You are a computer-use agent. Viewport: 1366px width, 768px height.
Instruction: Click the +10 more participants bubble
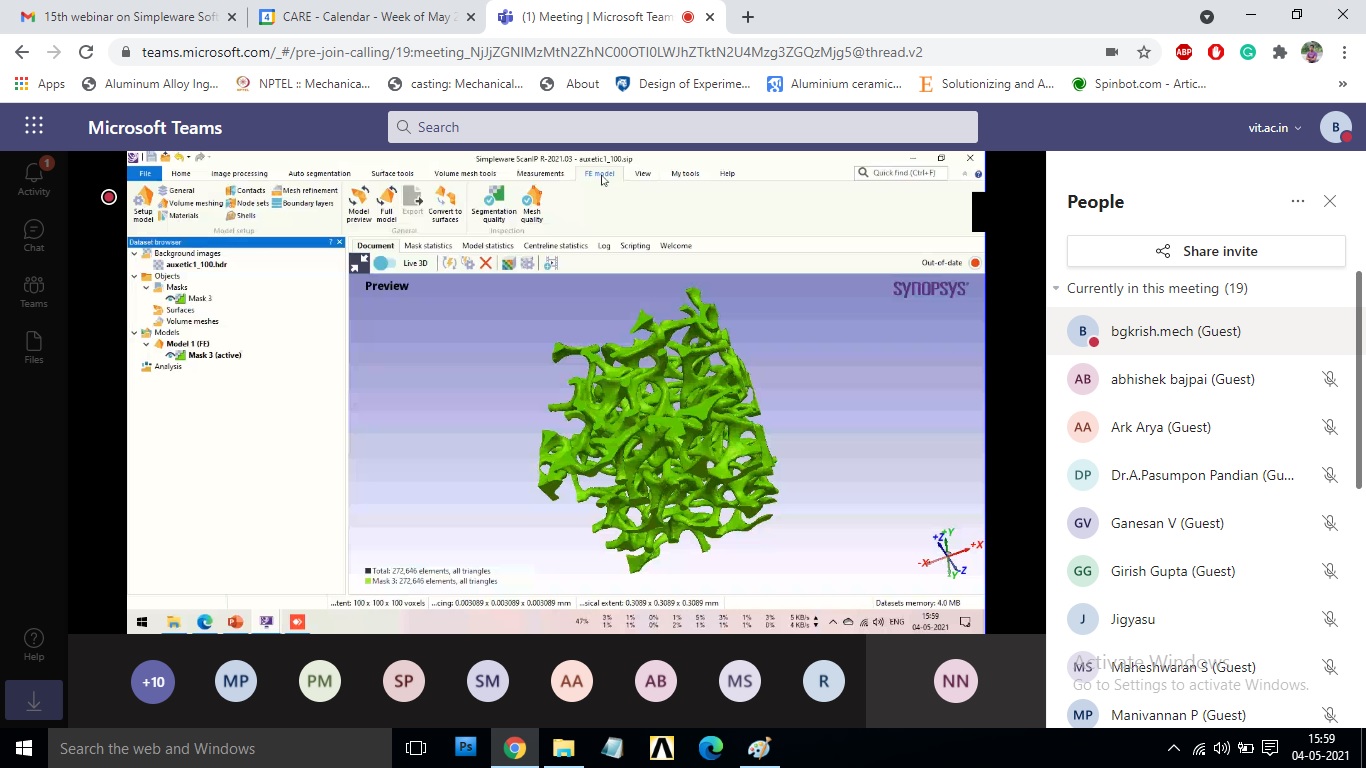(x=152, y=682)
